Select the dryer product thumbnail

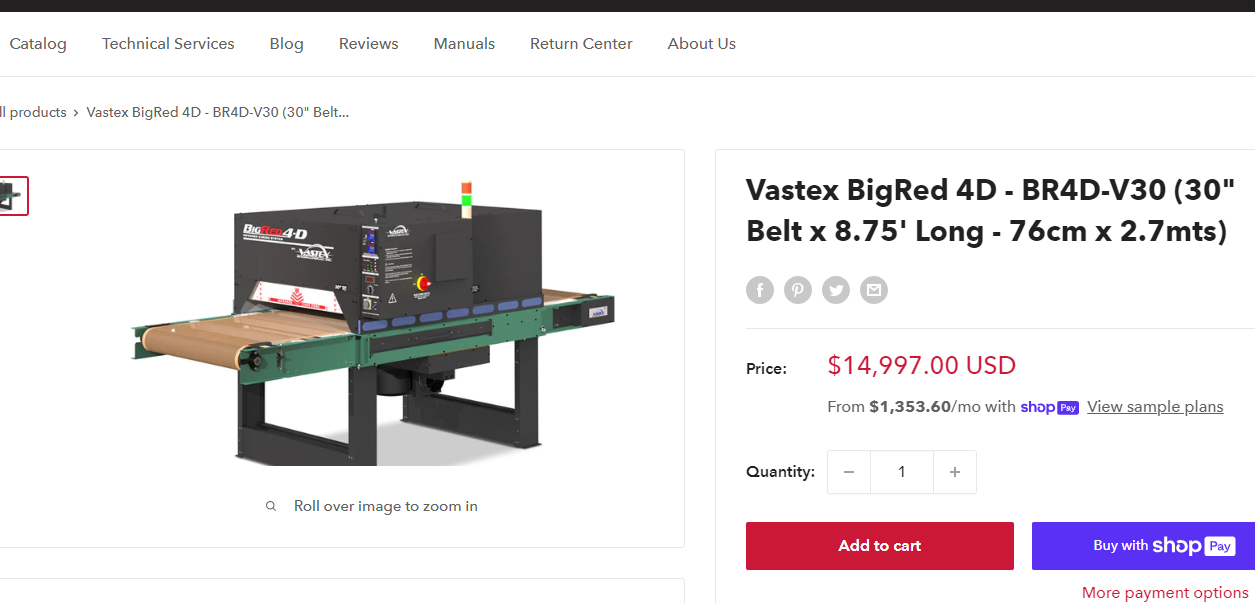click(12, 196)
